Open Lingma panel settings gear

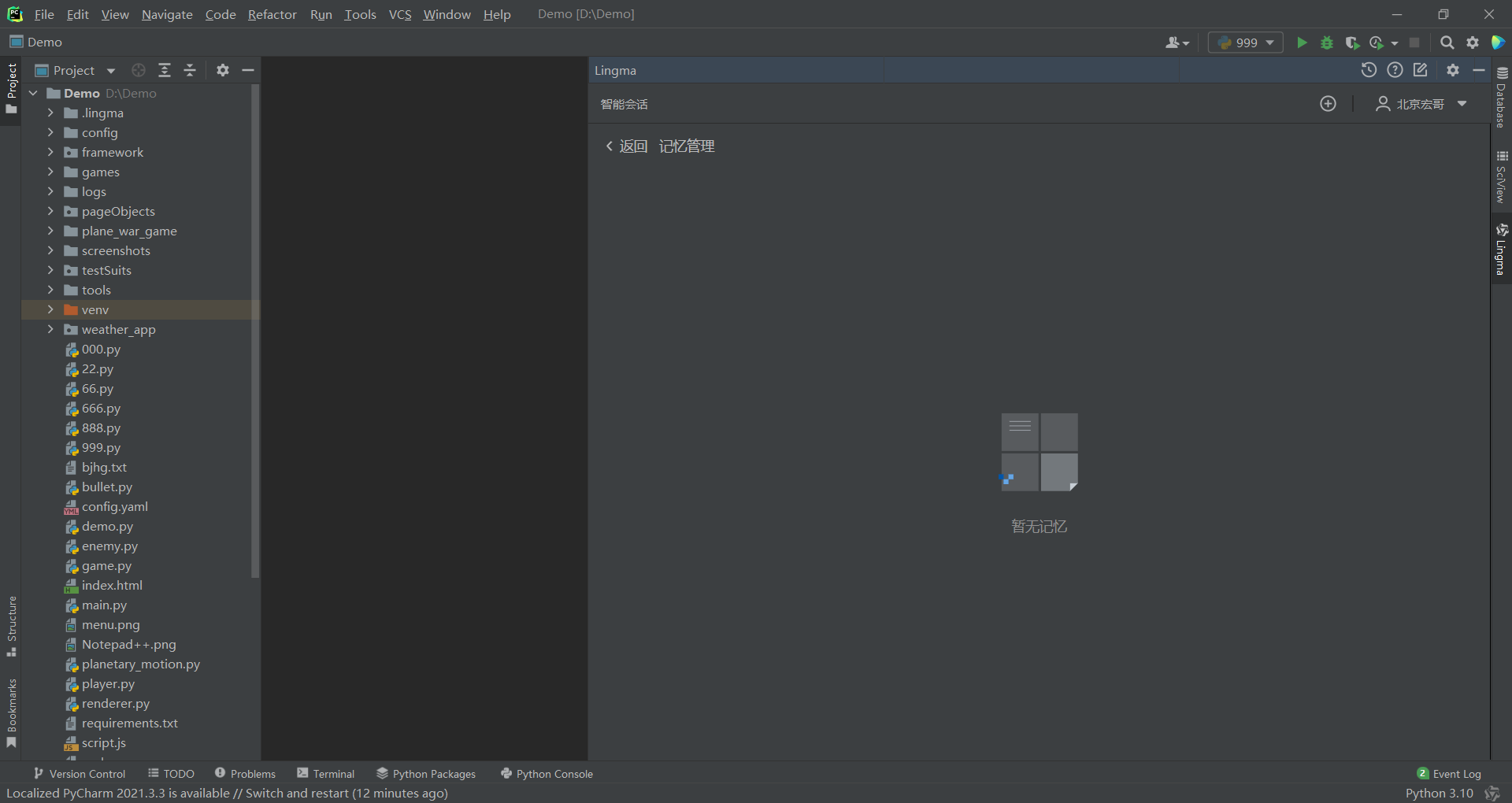pos(1453,70)
